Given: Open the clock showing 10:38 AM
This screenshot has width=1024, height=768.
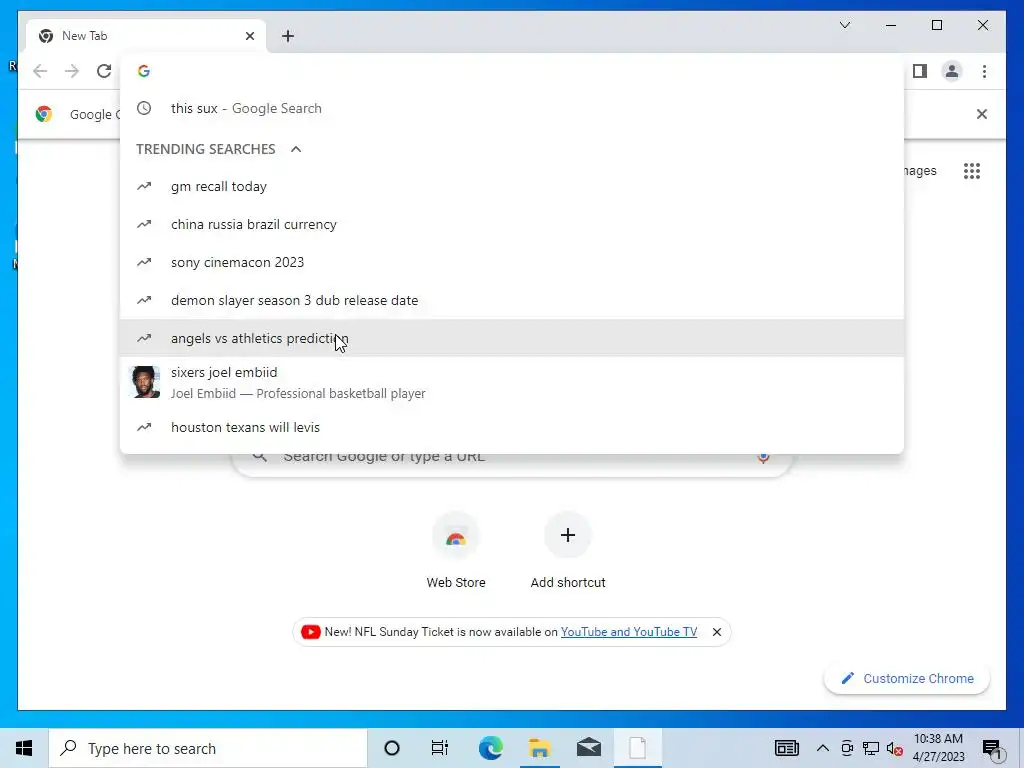Looking at the screenshot, I should click(938, 748).
